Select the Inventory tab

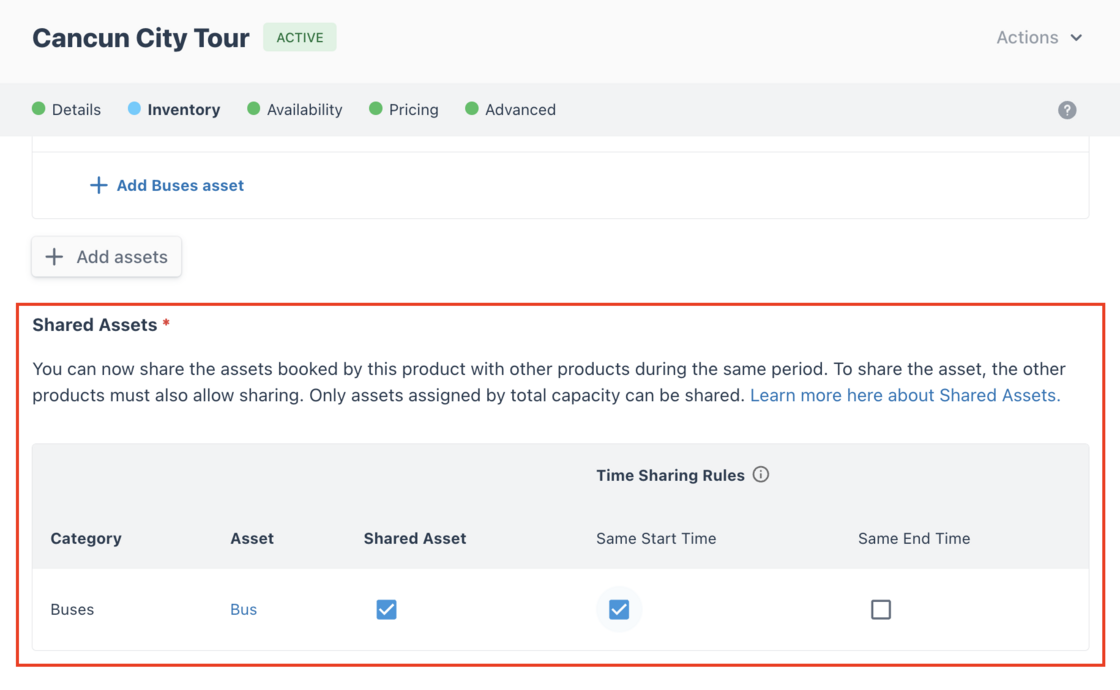(x=174, y=109)
